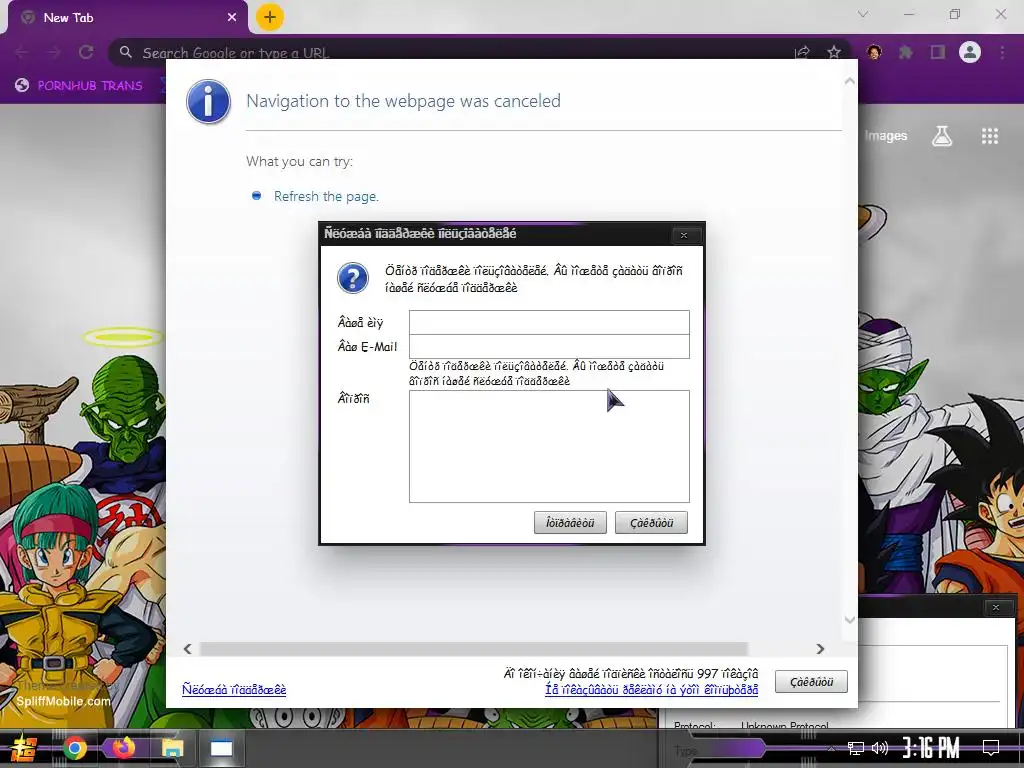The width and height of the screenshot is (1024, 768).
Task: Click the large question text area
Action: pos(549,447)
